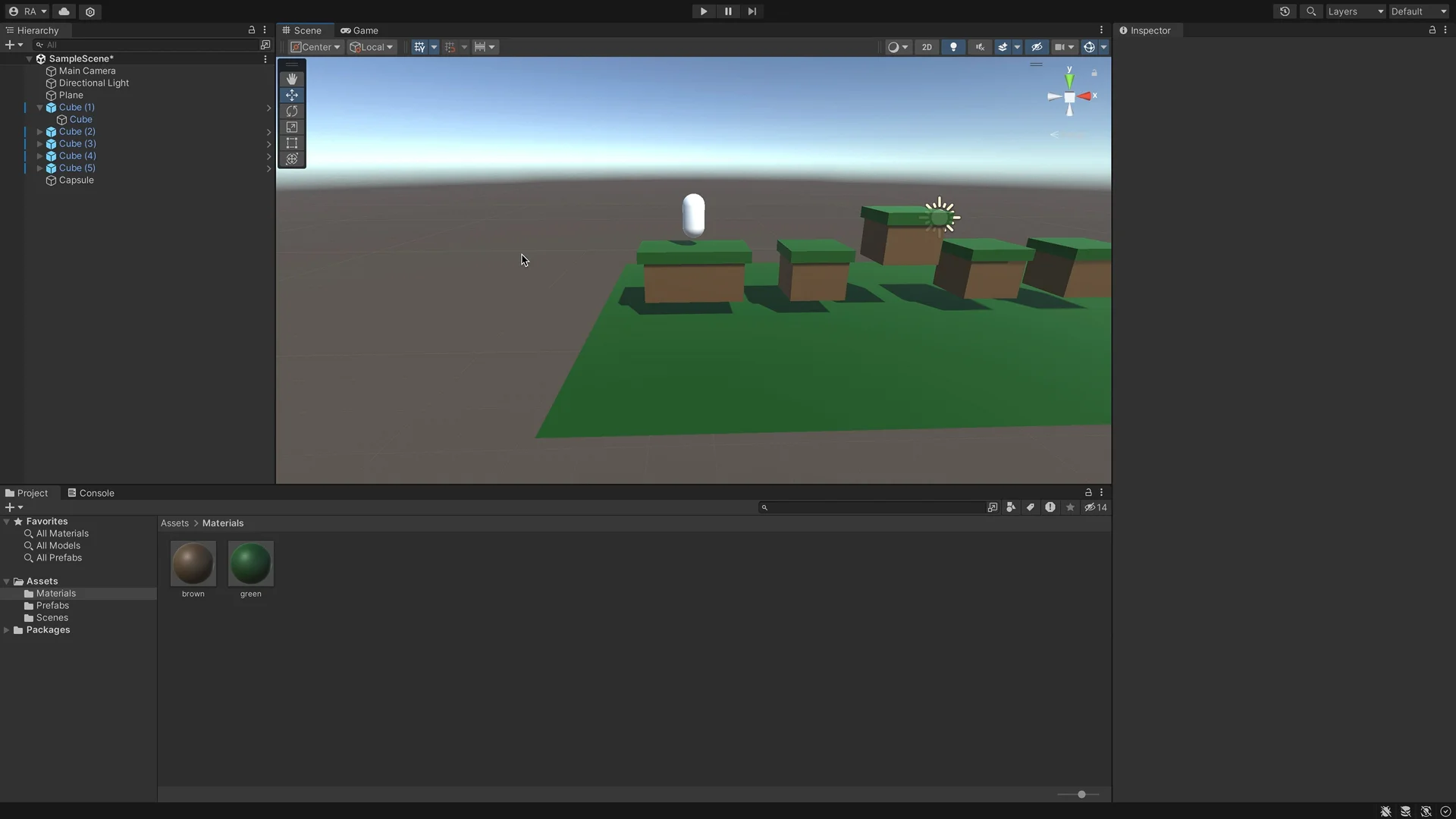The image size is (1456, 819).
Task: Toggle scene audio mute
Action: point(980,47)
